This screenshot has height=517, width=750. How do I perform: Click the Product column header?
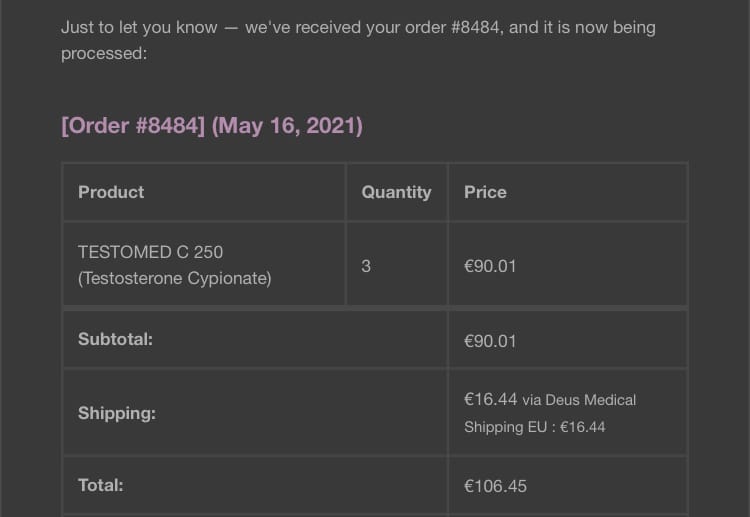pos(111,192)
